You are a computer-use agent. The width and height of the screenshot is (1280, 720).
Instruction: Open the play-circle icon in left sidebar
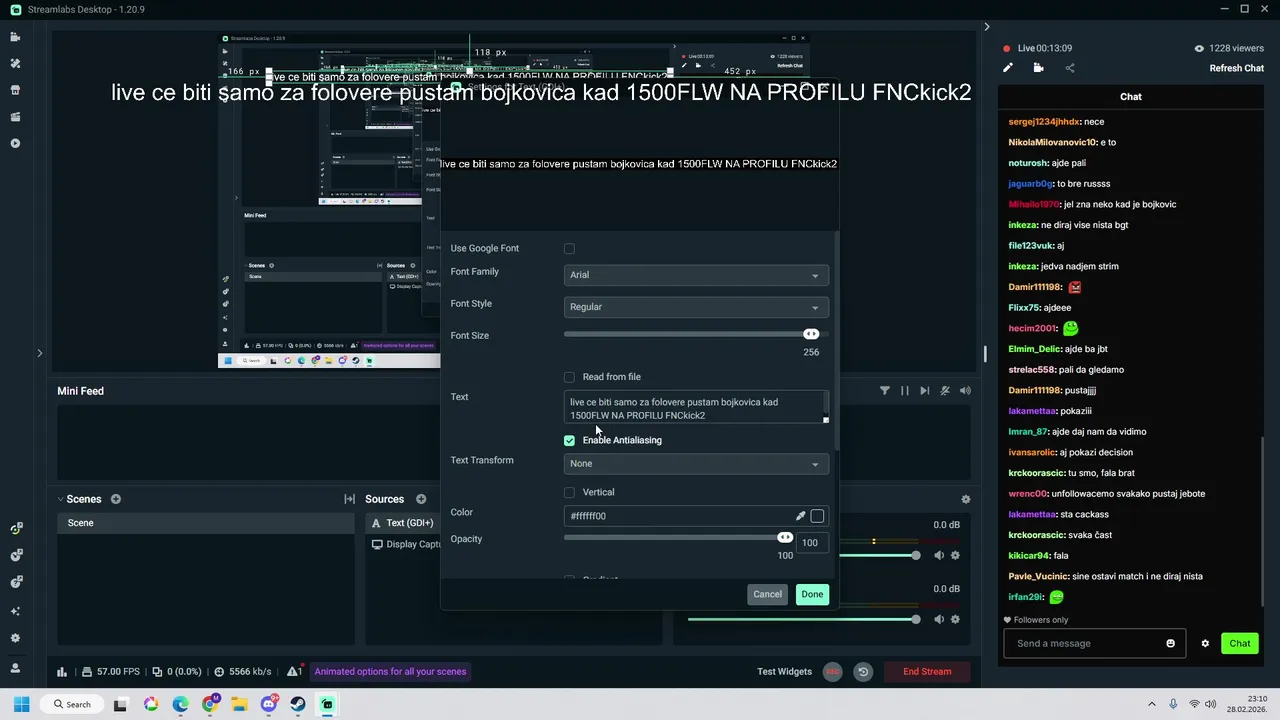[15, 143]
